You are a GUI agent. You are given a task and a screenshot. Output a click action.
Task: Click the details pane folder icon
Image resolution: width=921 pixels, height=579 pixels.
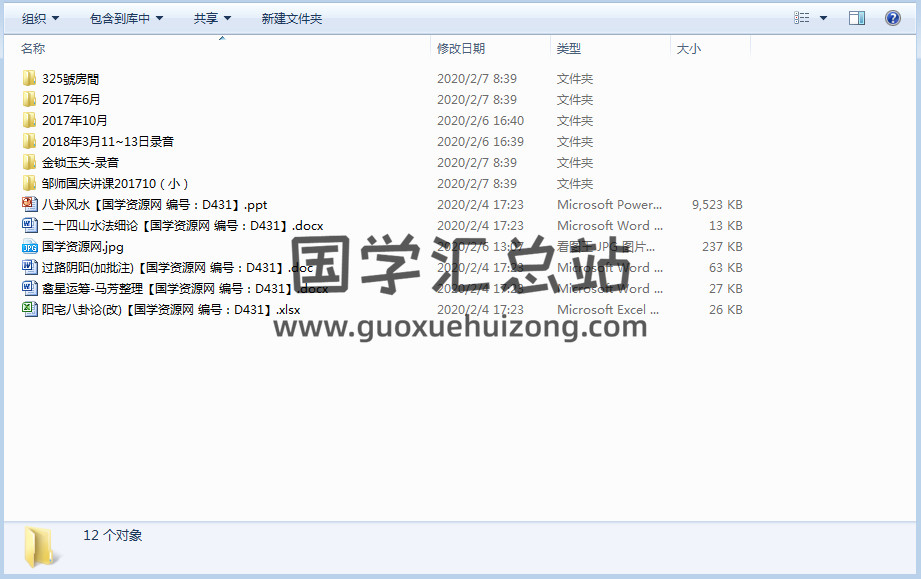tap(41, 547)
